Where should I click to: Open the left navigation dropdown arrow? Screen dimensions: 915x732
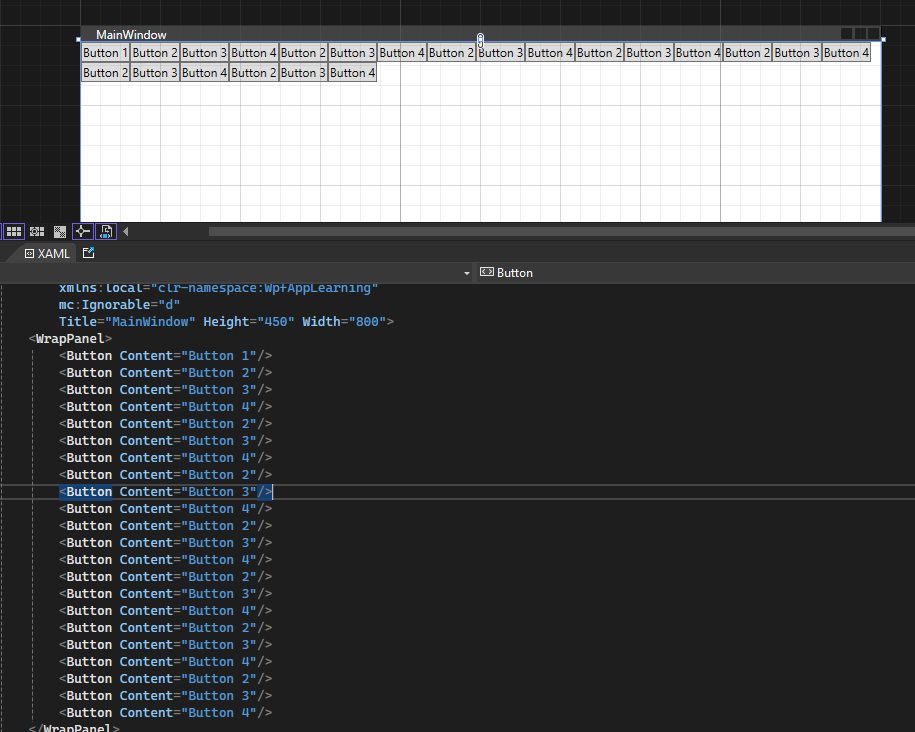click(466, 273)
